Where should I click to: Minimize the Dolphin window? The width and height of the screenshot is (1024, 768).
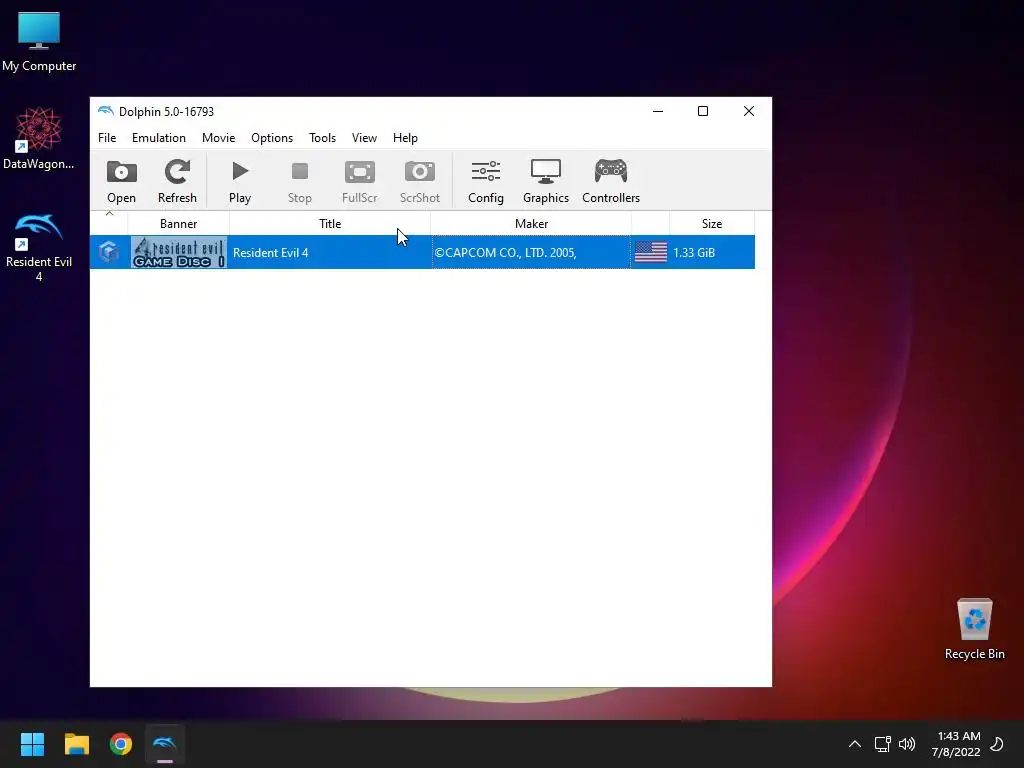click(x=658, y=111)
